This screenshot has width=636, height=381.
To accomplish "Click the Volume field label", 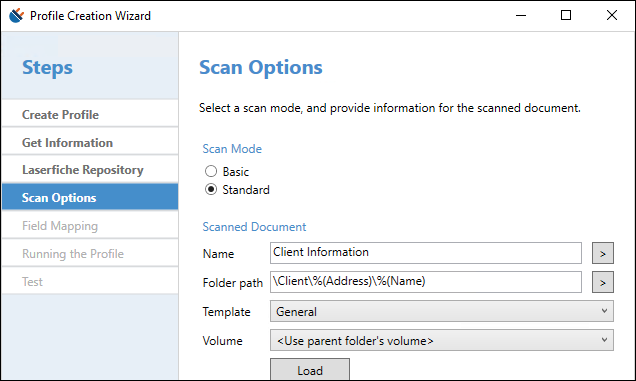I will (x=222, y=341).
